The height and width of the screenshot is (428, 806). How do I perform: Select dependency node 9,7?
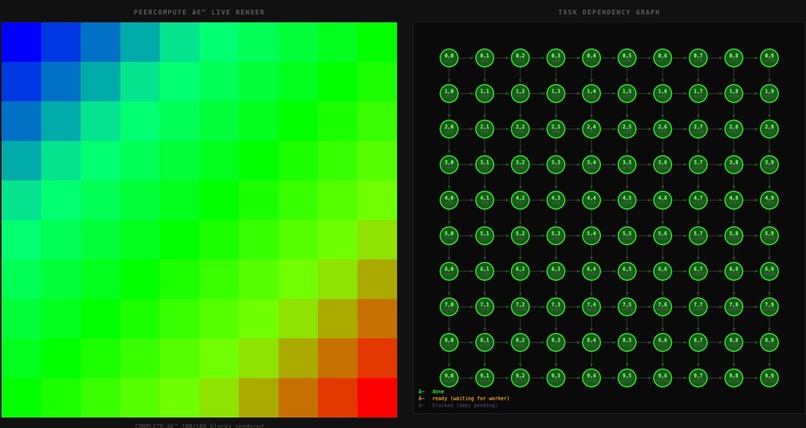tap(698, 378)
